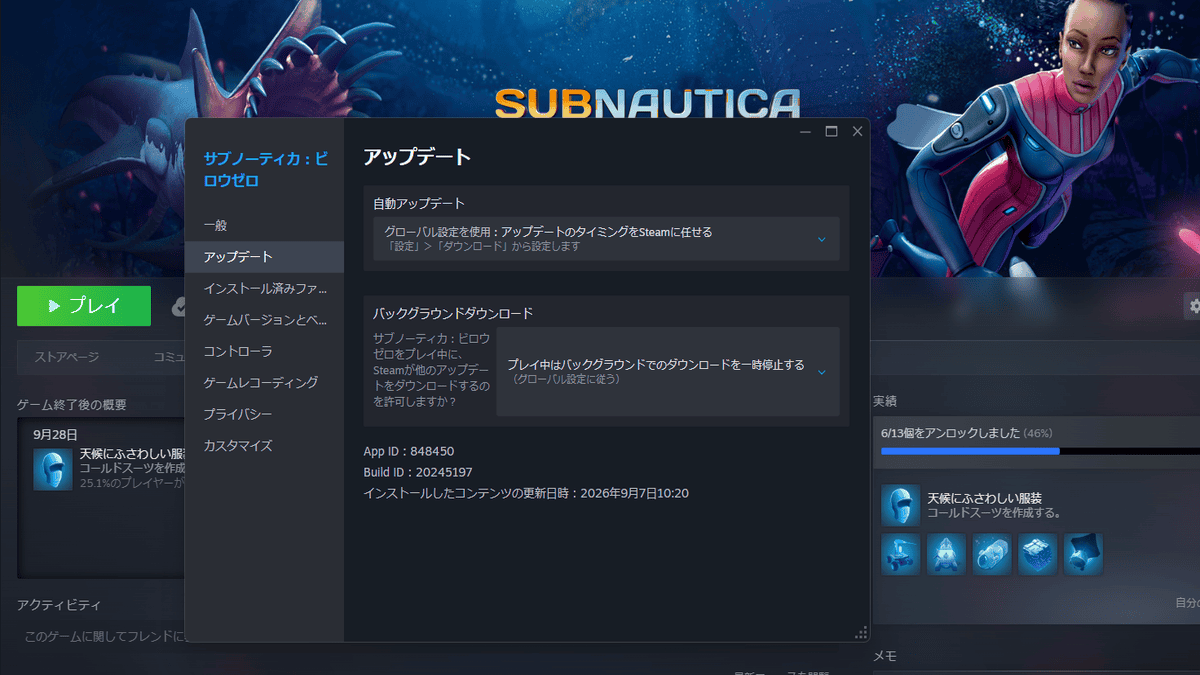
Task: Click the cloud status icon beside プレイ
Action: (x=177, y=306)
